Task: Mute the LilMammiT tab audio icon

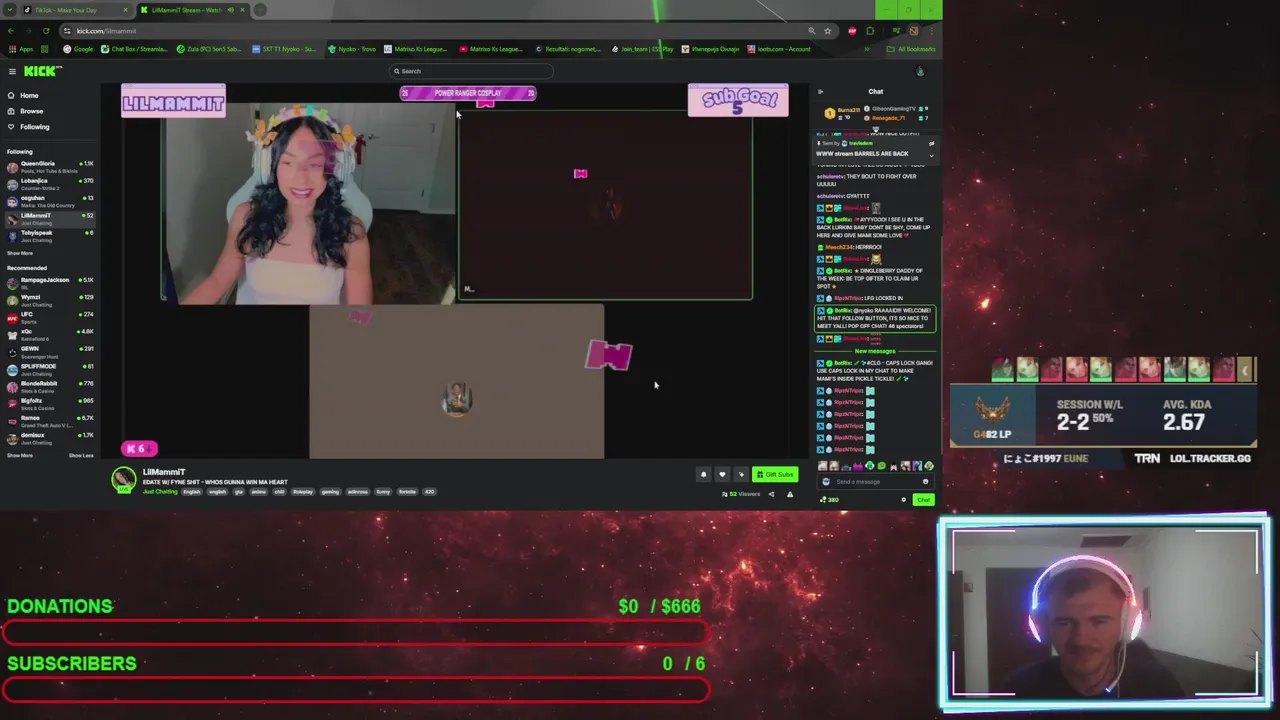Action: click(x=231, y=10)
